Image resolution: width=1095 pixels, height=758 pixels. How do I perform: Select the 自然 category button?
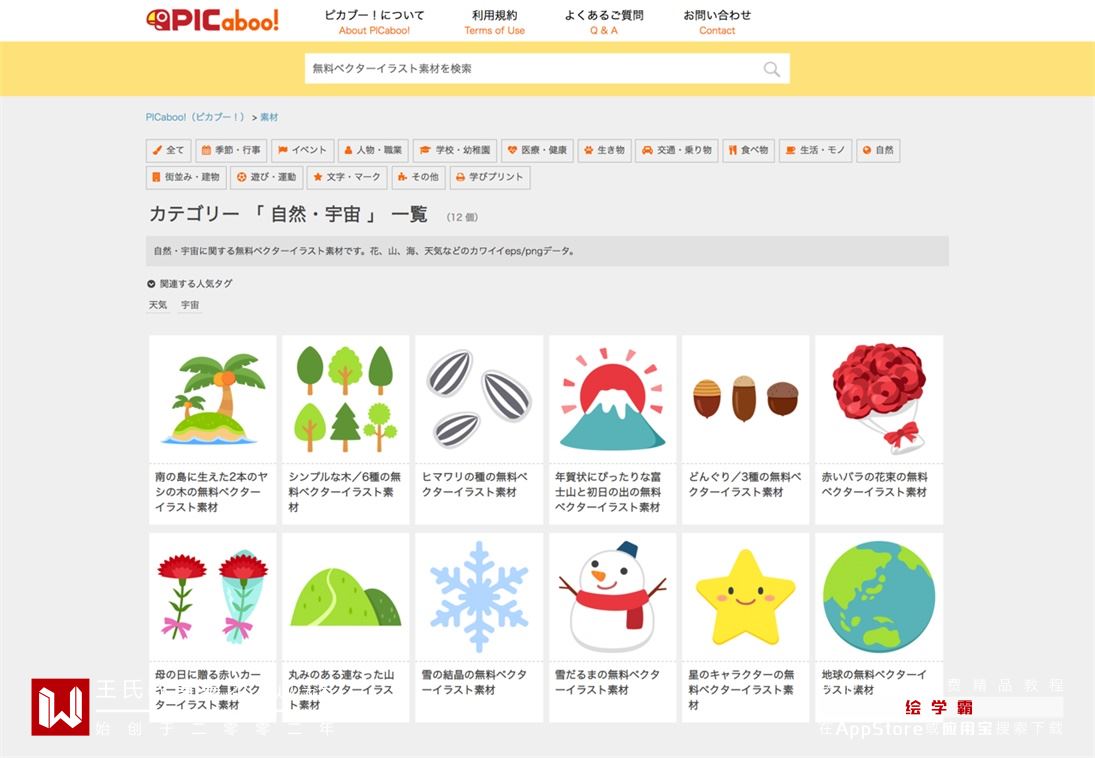tap(878, 150)
